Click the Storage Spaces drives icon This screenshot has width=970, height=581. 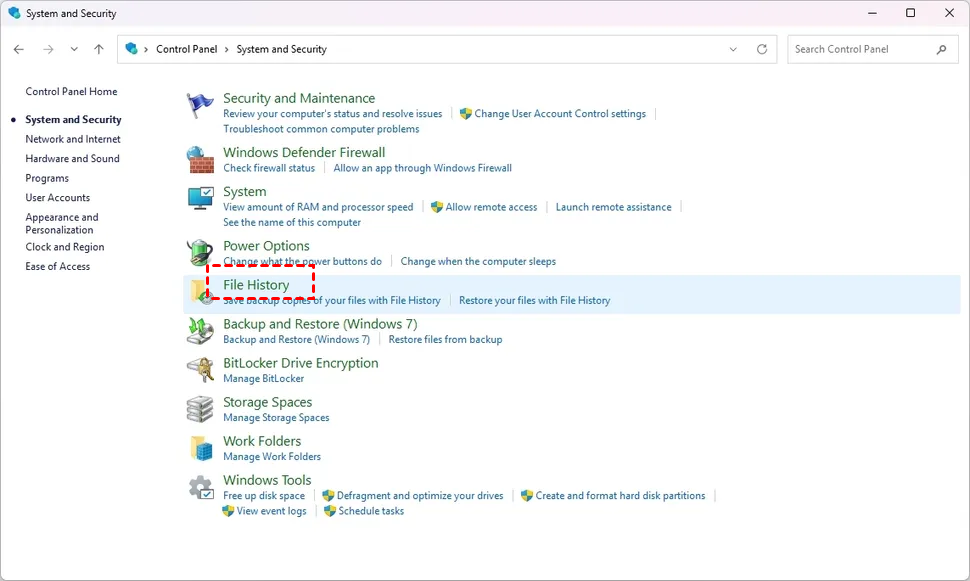(x=201, y=409)
